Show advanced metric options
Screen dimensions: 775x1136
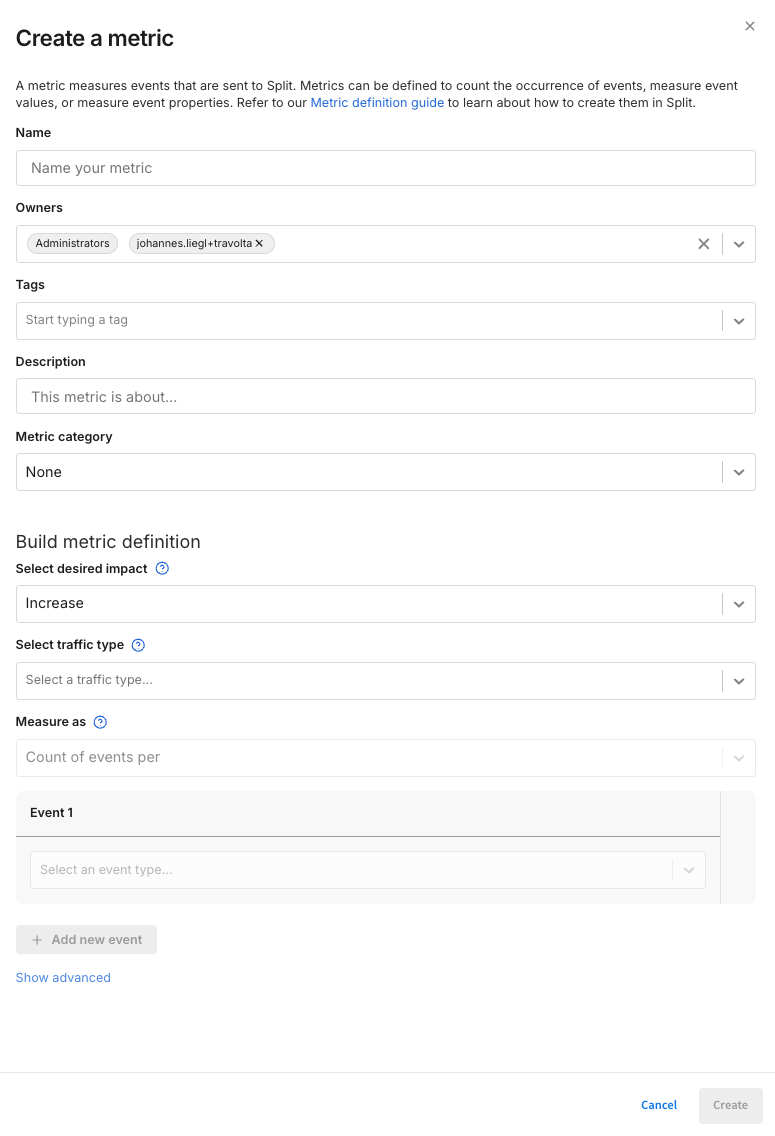[62, 977]
